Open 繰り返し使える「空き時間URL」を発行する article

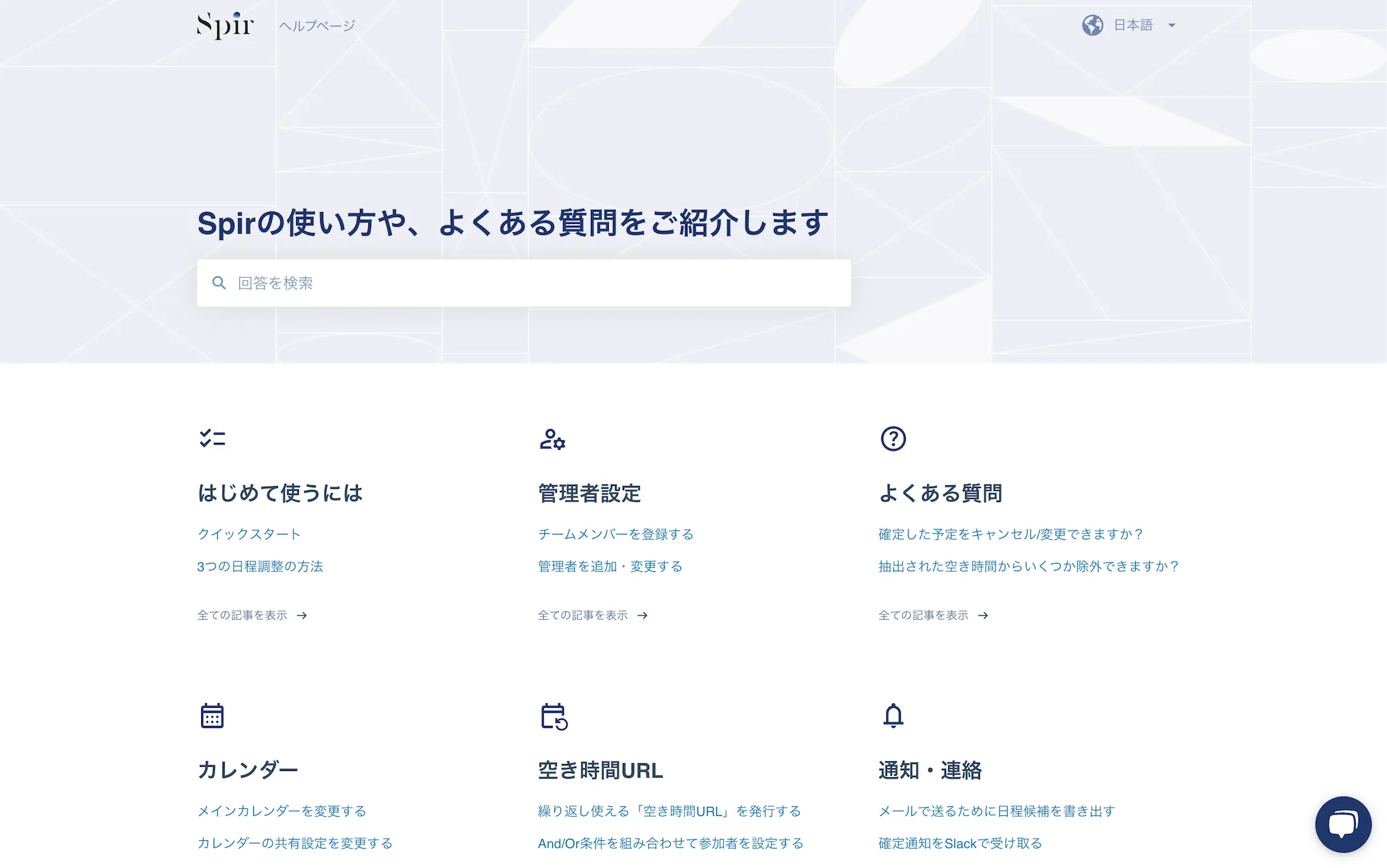[x=669, y=810]
